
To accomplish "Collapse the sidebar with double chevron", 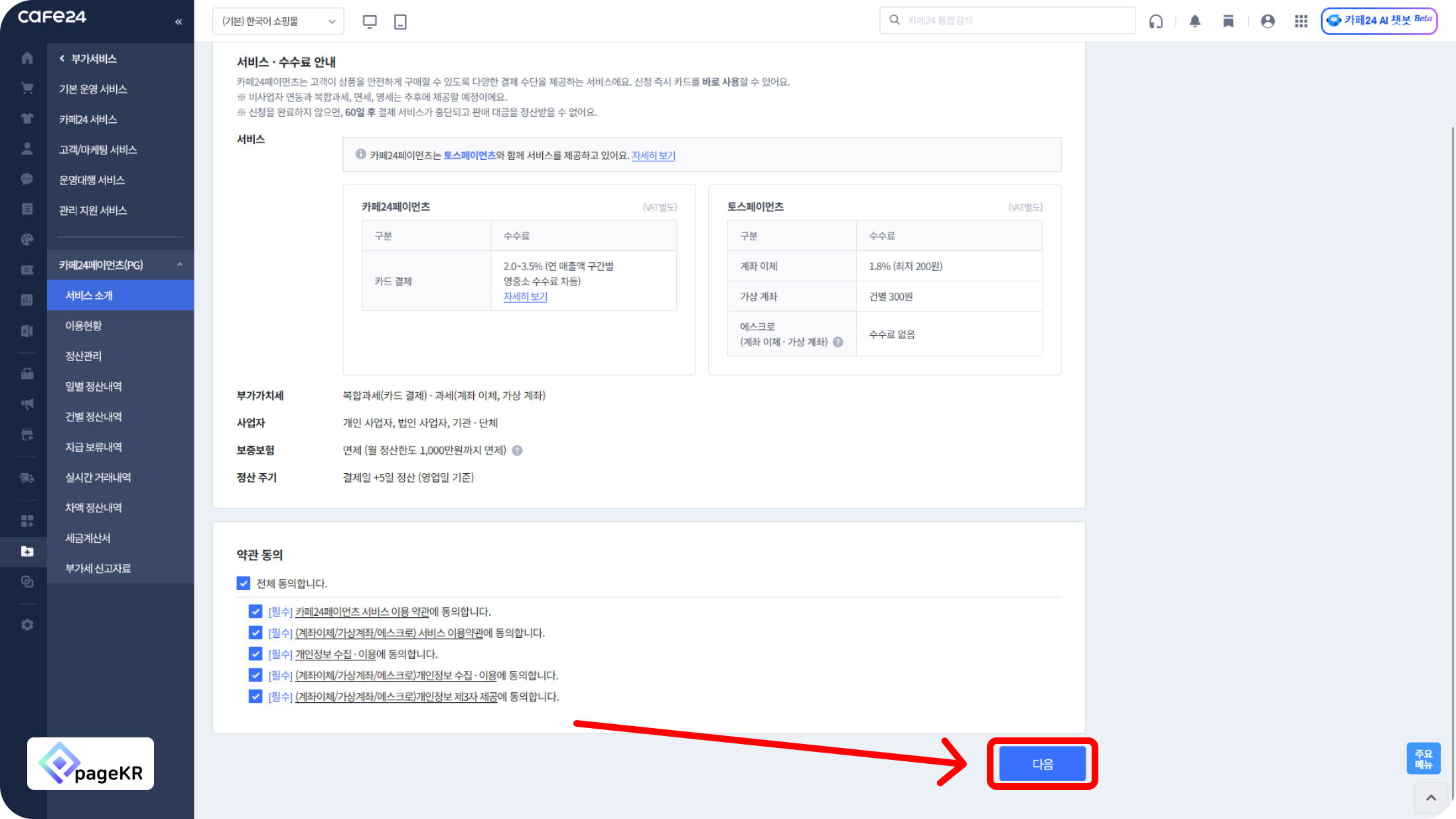I will click(x=179, y=22).
